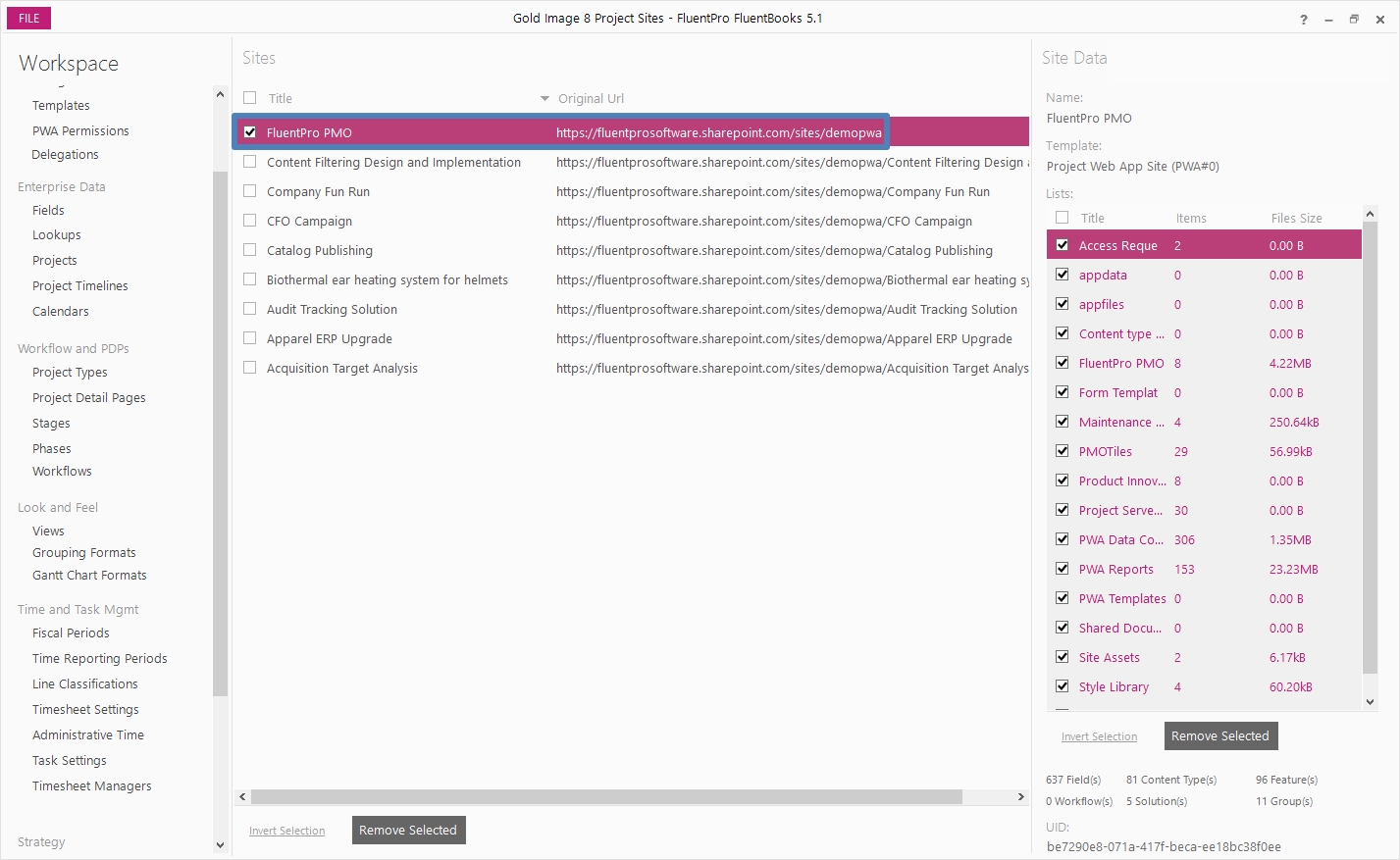Screen dimensions: 1400x860
Task: Click the help question mark icon
Action: click(x=1304, y=20)
